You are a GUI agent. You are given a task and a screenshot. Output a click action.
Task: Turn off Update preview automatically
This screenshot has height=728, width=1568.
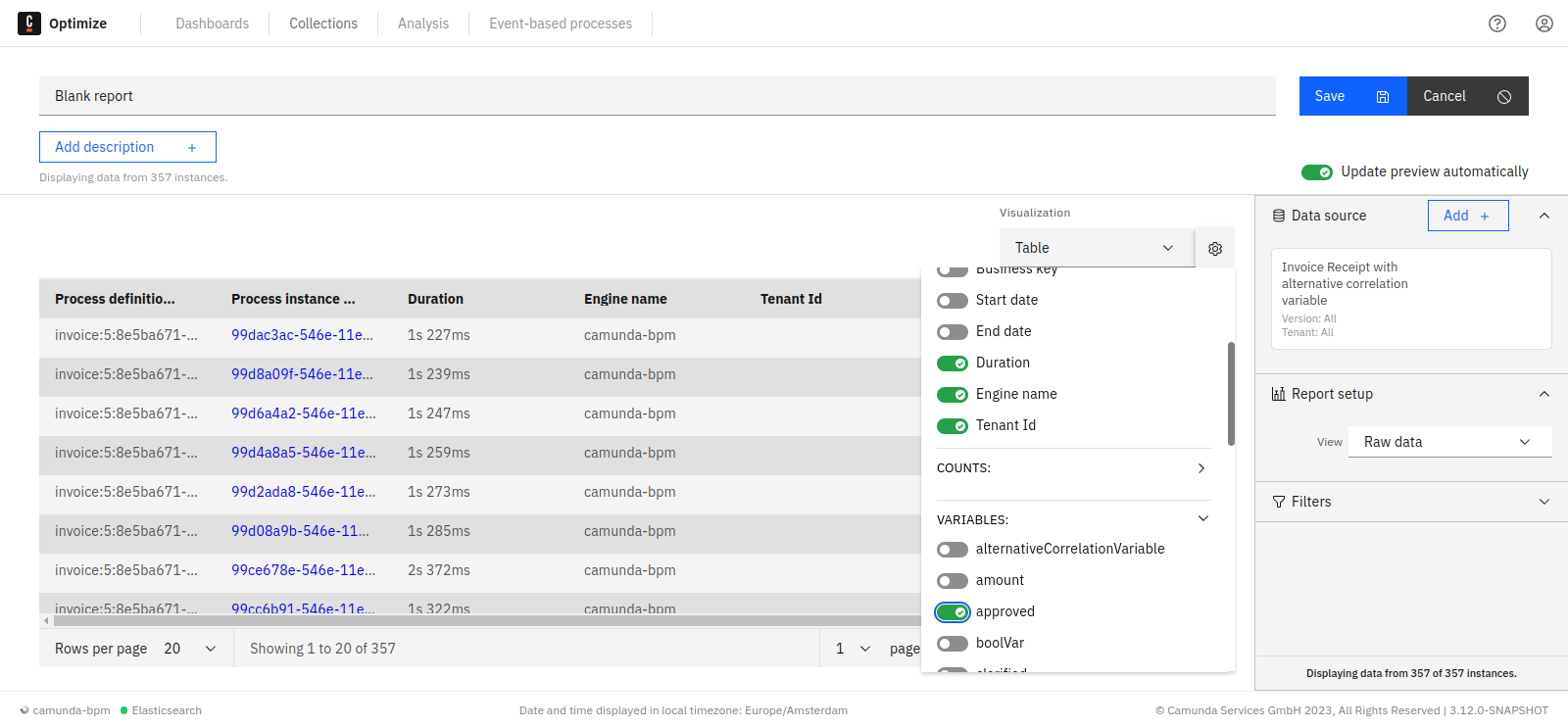1316,172
